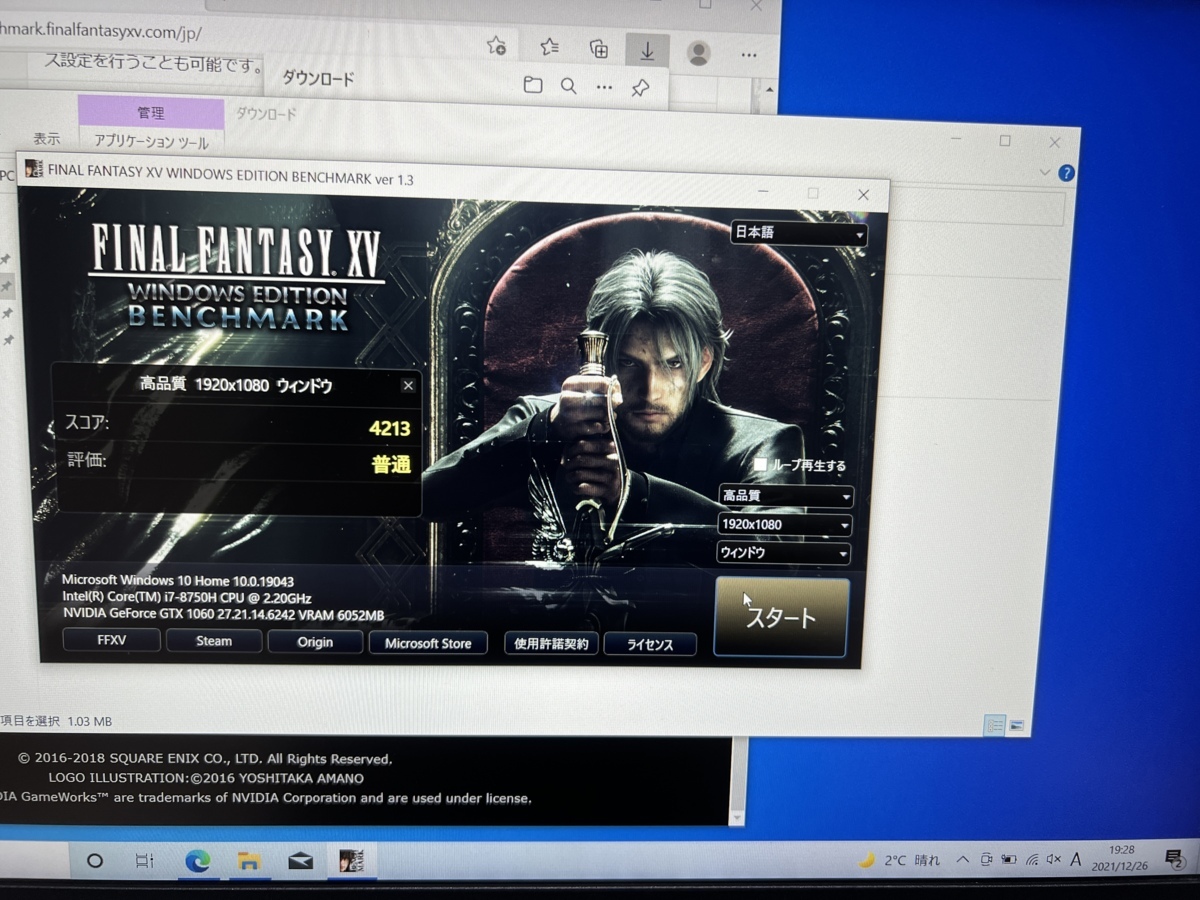Open the ライセンス license button

[x=650, y=645]
